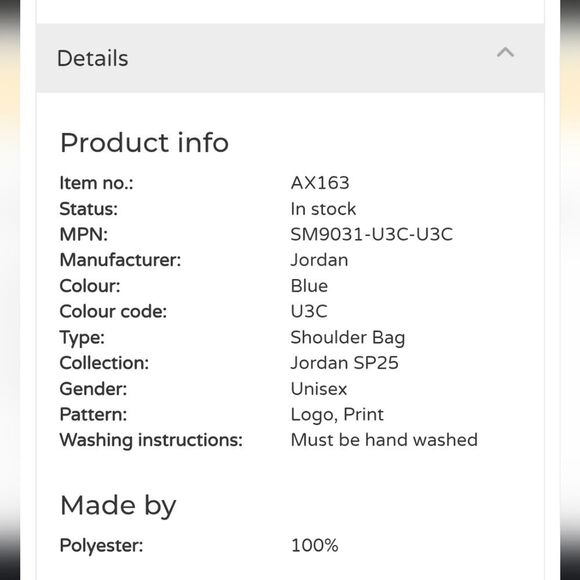Click MPN value SM9031-U3C-U3C
The width and height of the screenshot is (580, 580).
click(372, 235)
